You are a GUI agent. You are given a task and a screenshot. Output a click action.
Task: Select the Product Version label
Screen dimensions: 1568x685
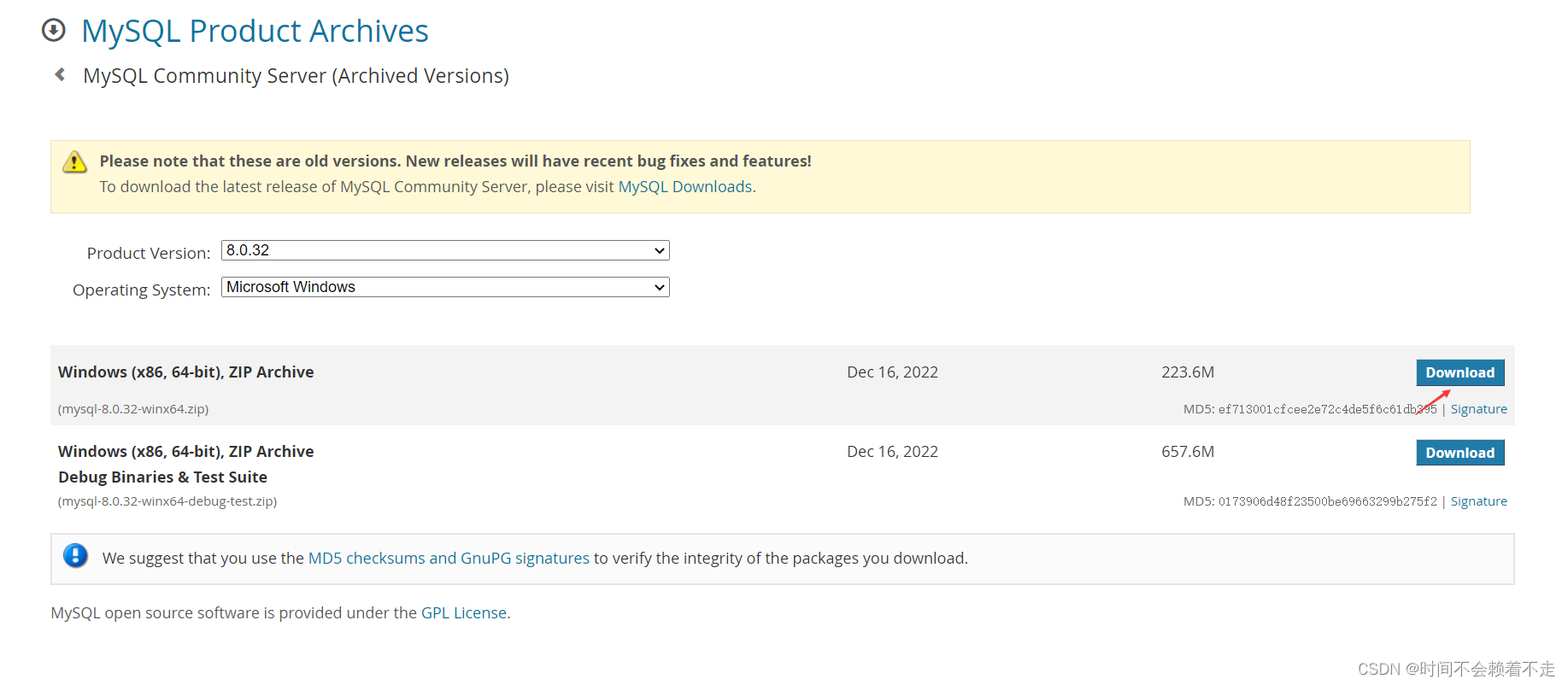(149, 253)
